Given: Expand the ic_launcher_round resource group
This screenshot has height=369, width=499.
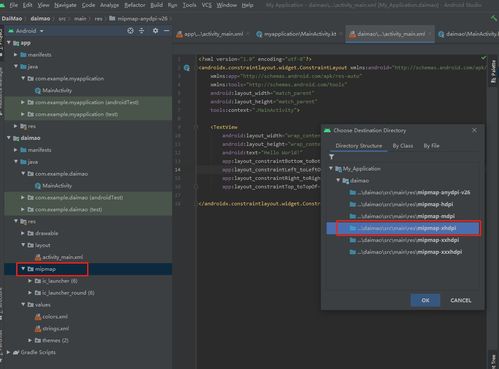Looking at the screenshot, I should 30,293.
